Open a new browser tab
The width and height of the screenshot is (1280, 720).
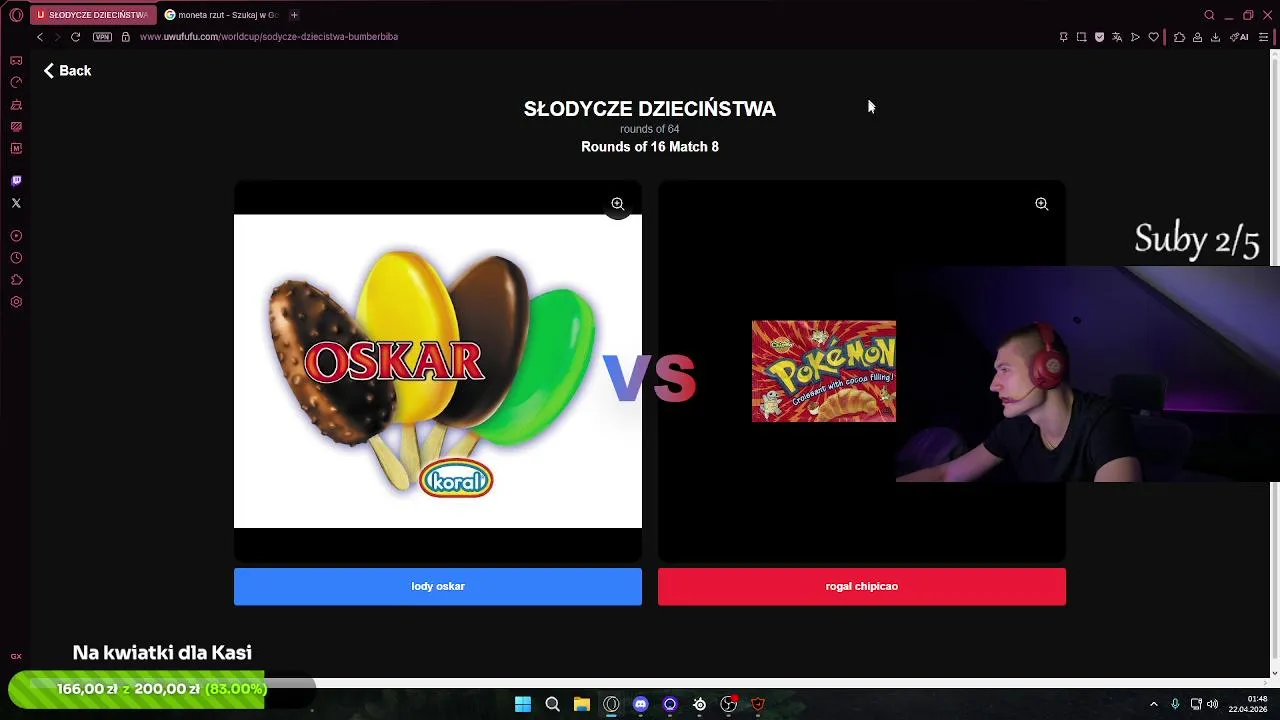(294, 15)
